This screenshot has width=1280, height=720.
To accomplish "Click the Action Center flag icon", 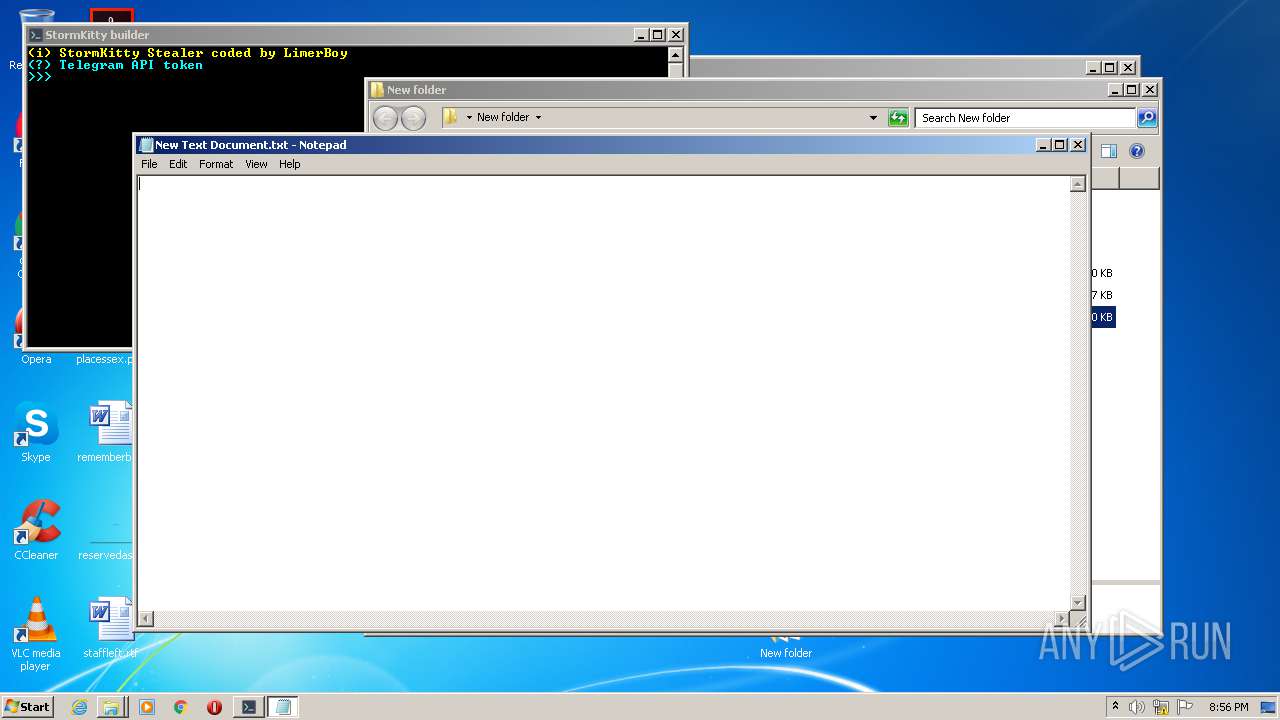I will click(x=1185, y=707).
